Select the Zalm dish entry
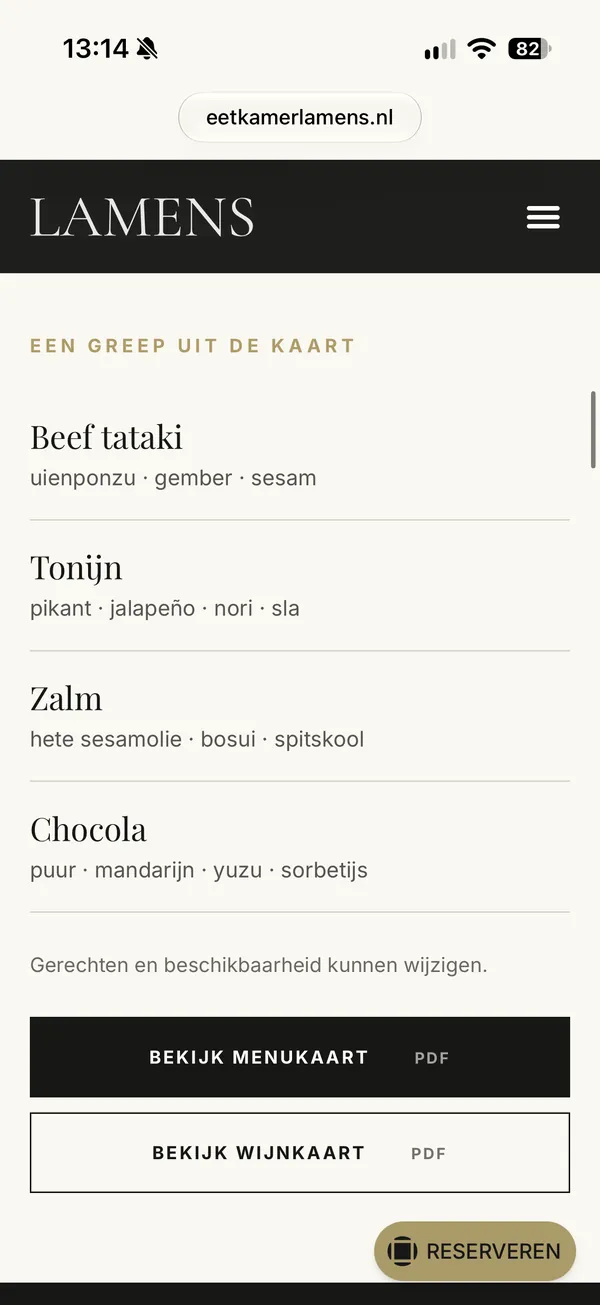 pos(300,717)
